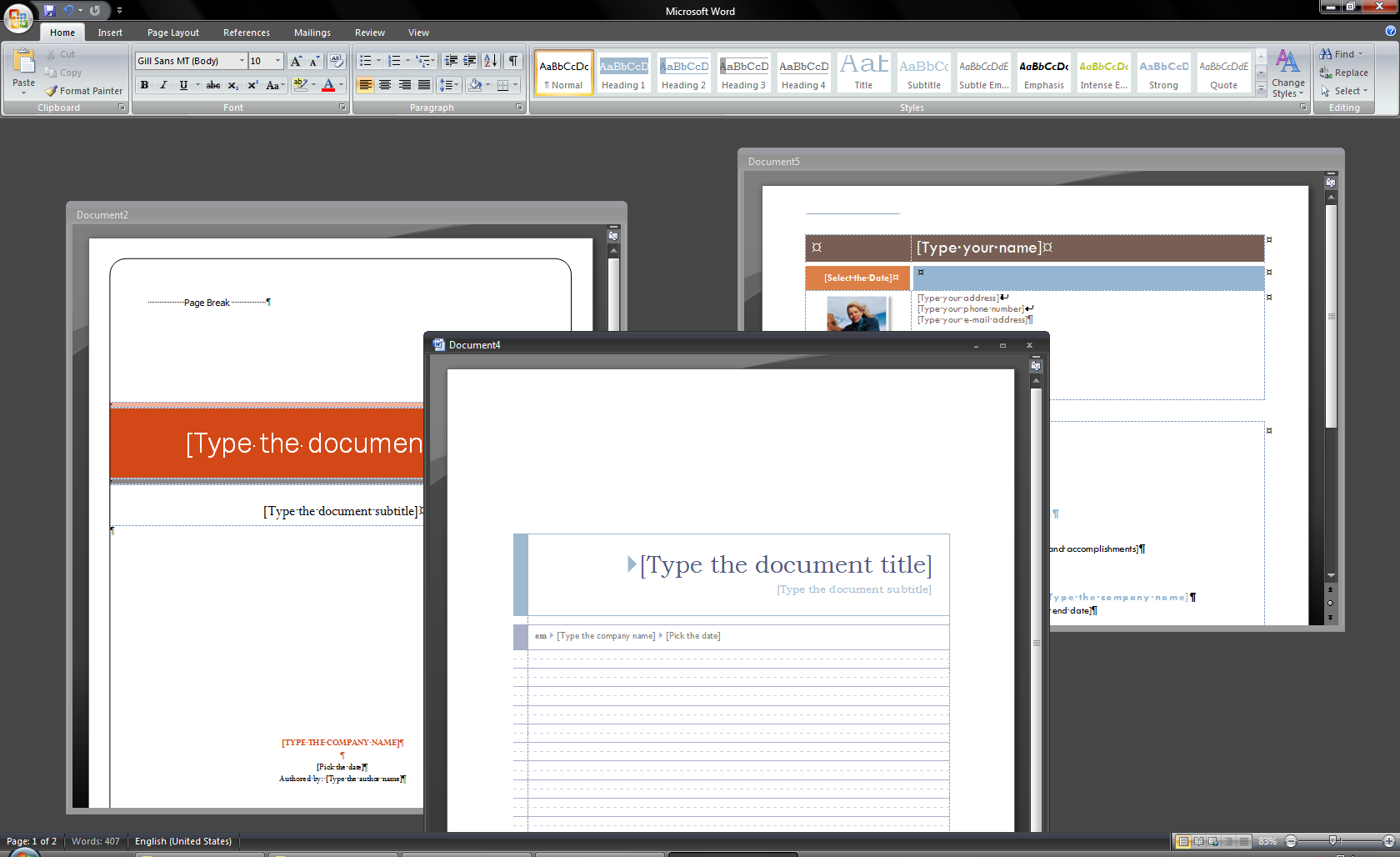Click the Decrease Indent icon
1400x857 pixels.
coord(451,61)
